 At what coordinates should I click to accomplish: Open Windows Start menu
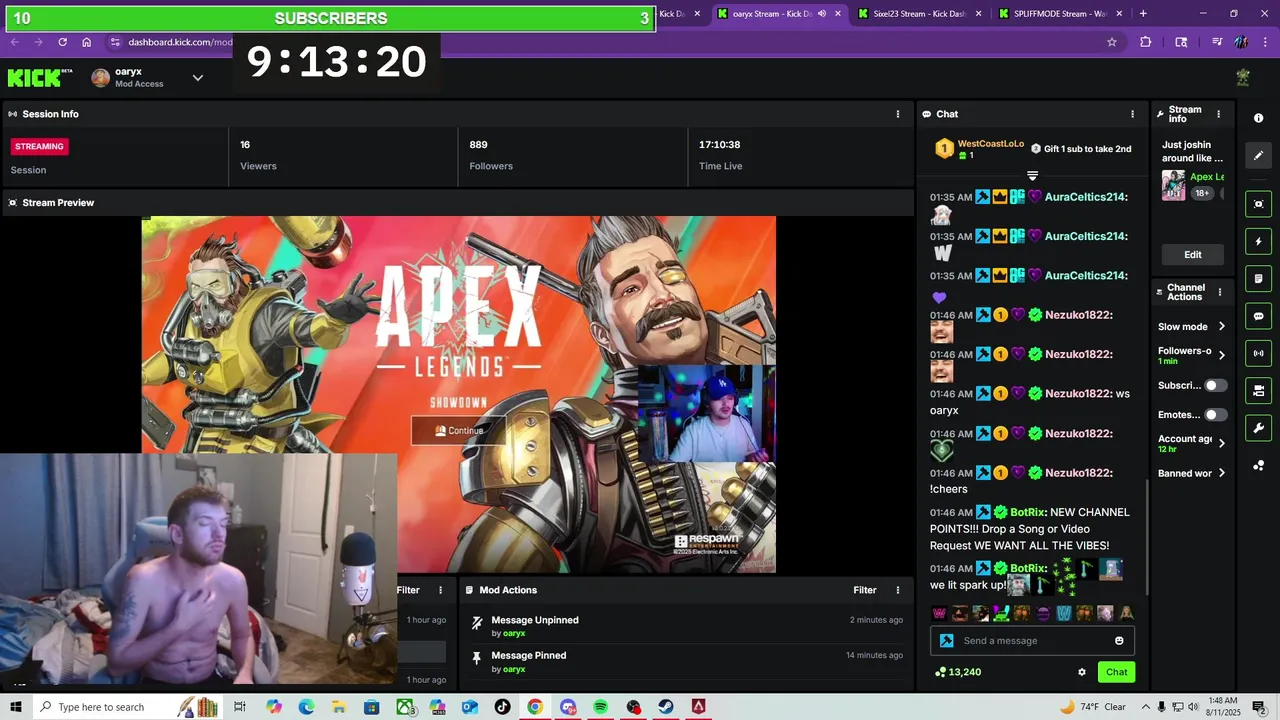click(16, 707)
